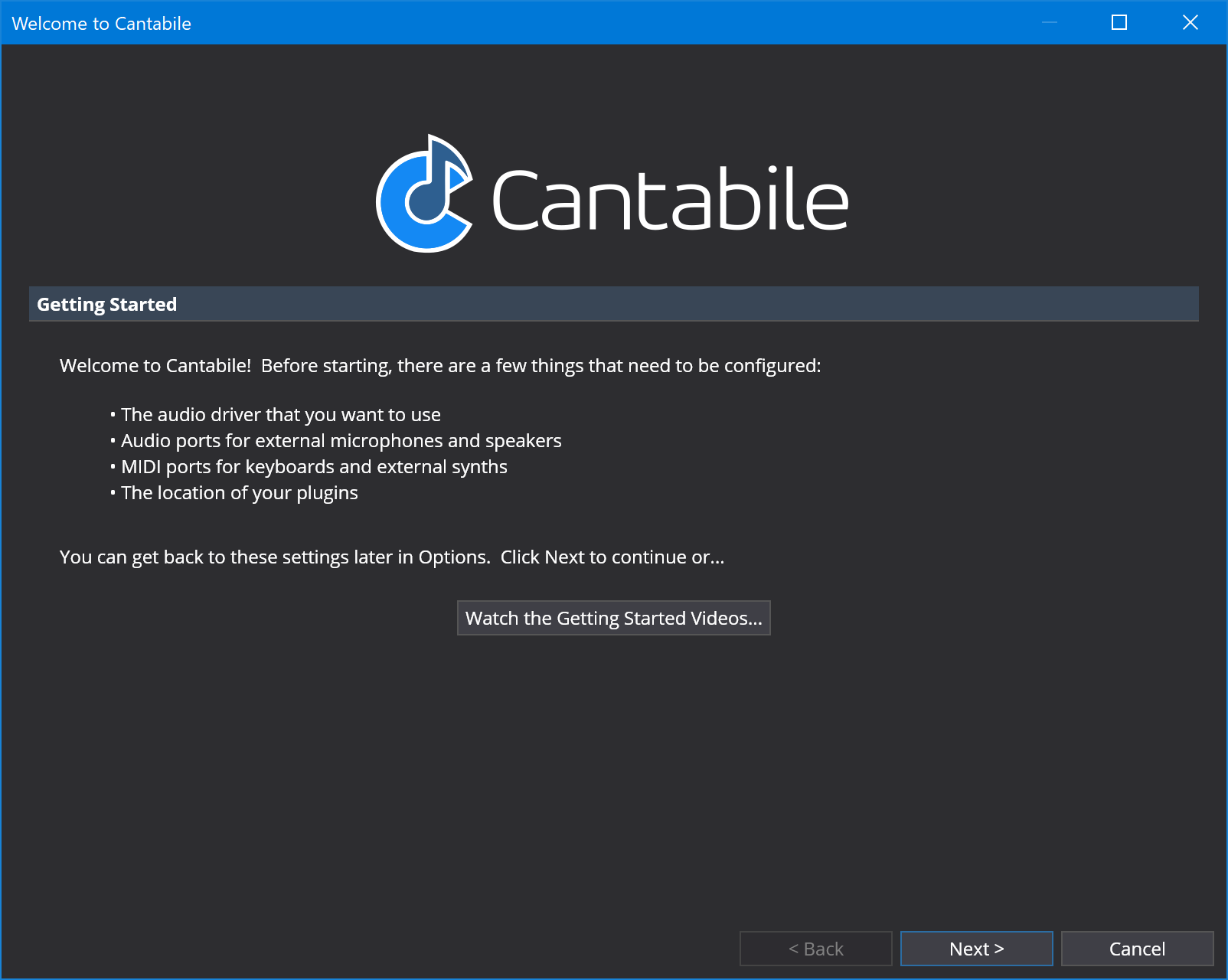Open Watch the Getting Started Videos

pyautogui.click(x=614, y=618)
